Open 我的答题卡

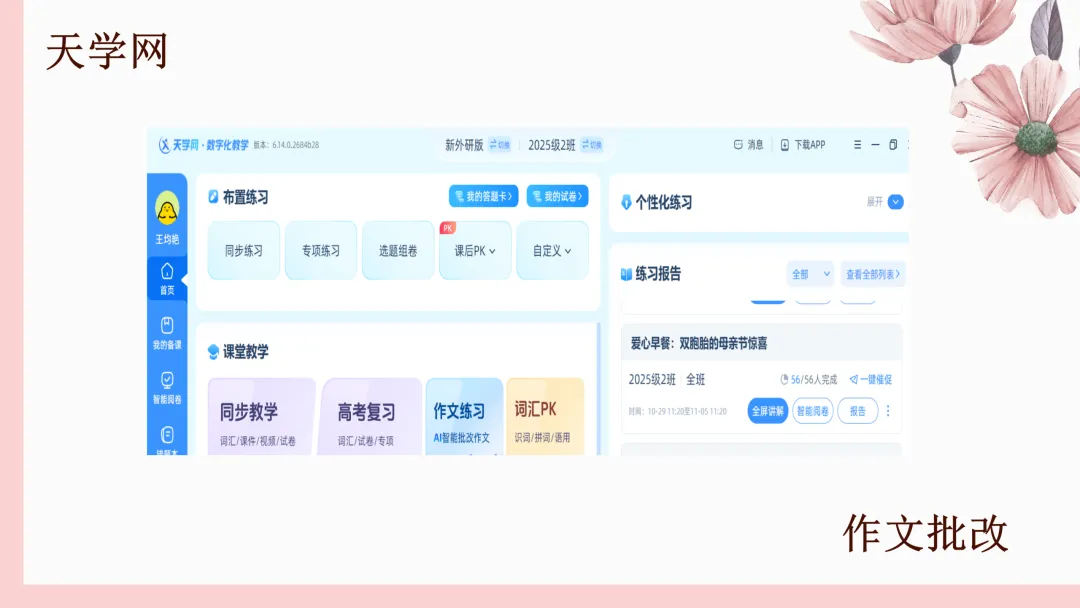[484, 196]
